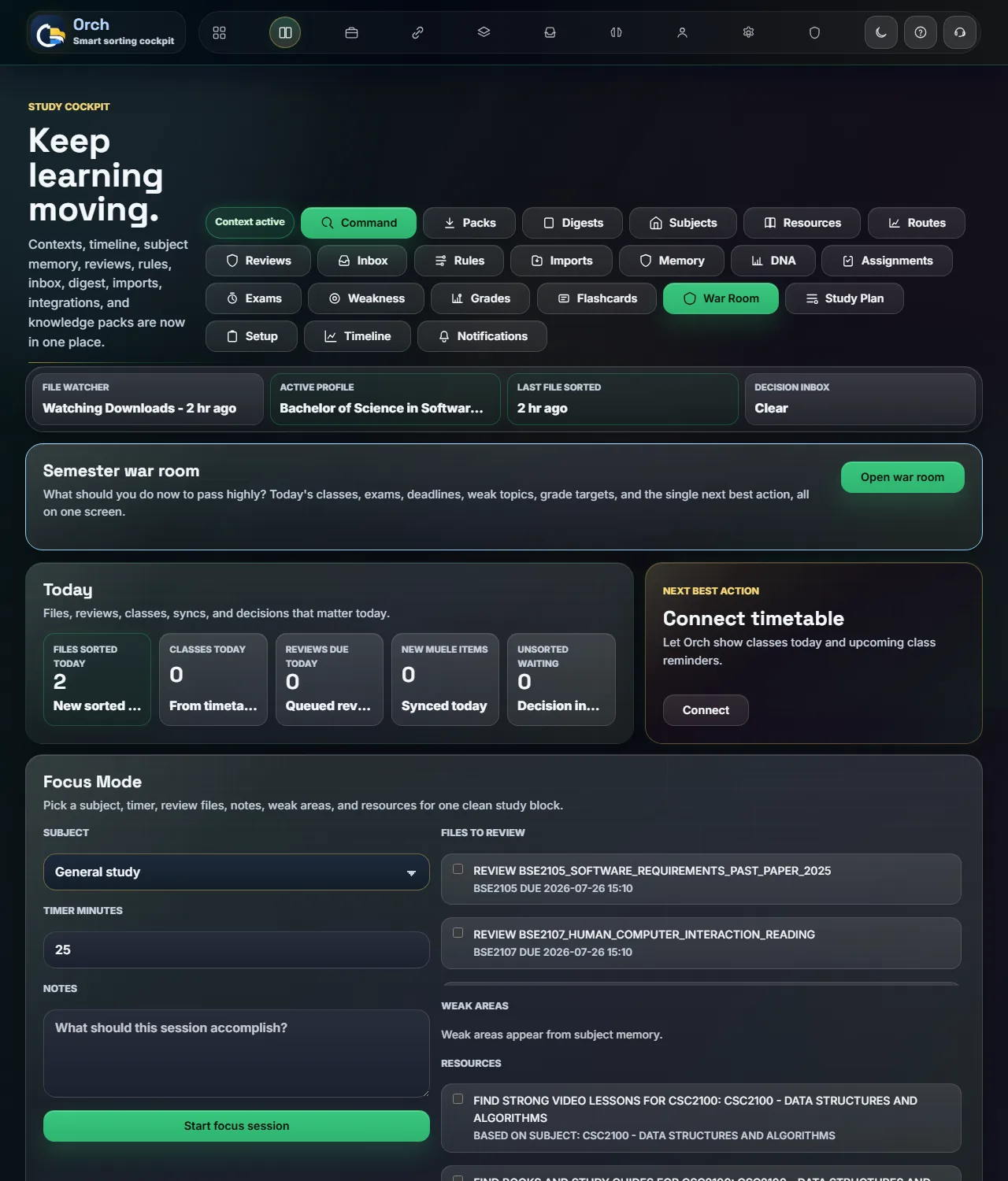
Task: Click the home icon on the Subjects tab
Action: click(x=656, y=223)
